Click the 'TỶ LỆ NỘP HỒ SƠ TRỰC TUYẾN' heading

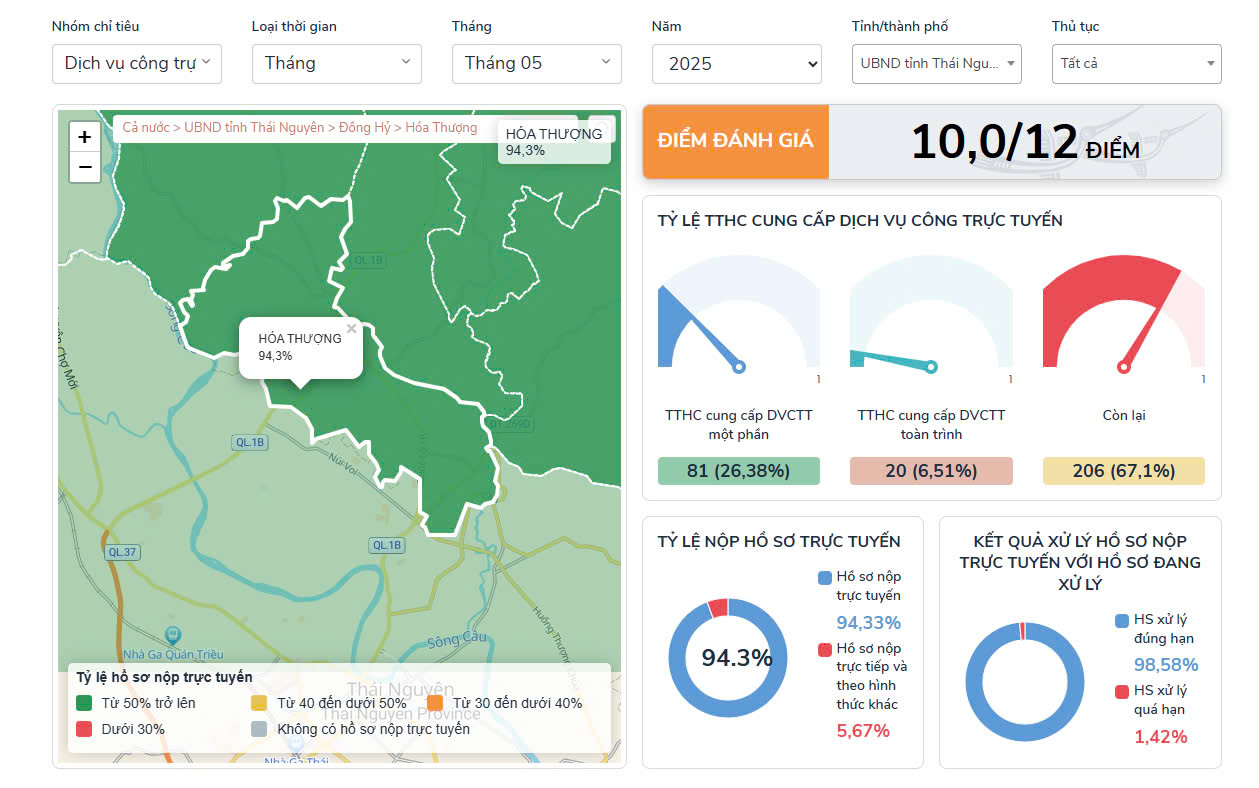[779, 542]
